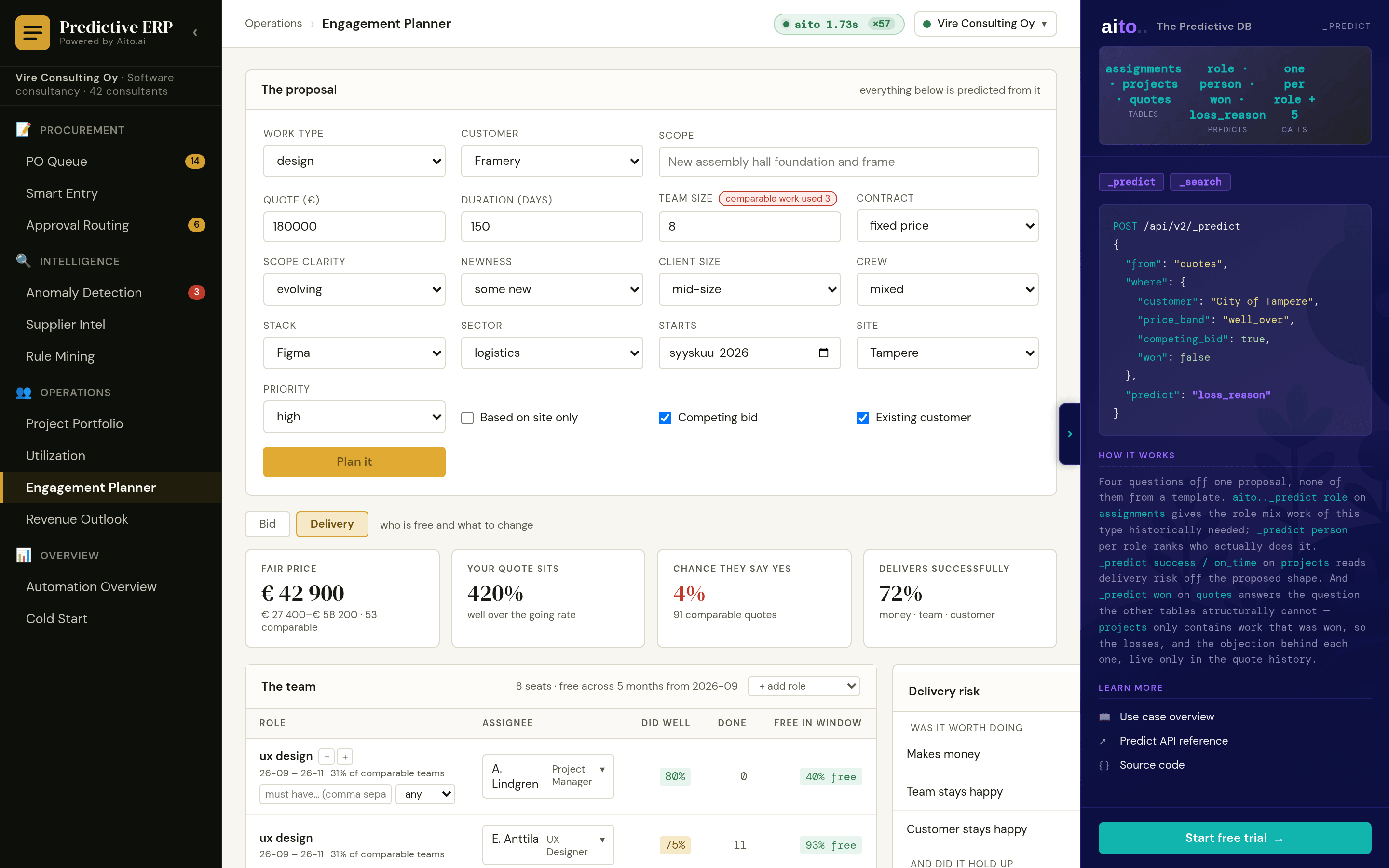Open the Vire Consulting Oy company selector
This screenshot has width=1389, height=868.
point(985,24)
